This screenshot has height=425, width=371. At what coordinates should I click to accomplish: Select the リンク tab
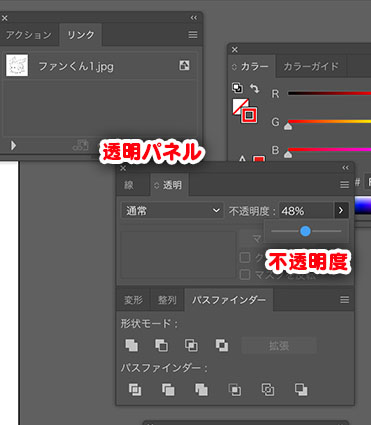coord(81,35)
